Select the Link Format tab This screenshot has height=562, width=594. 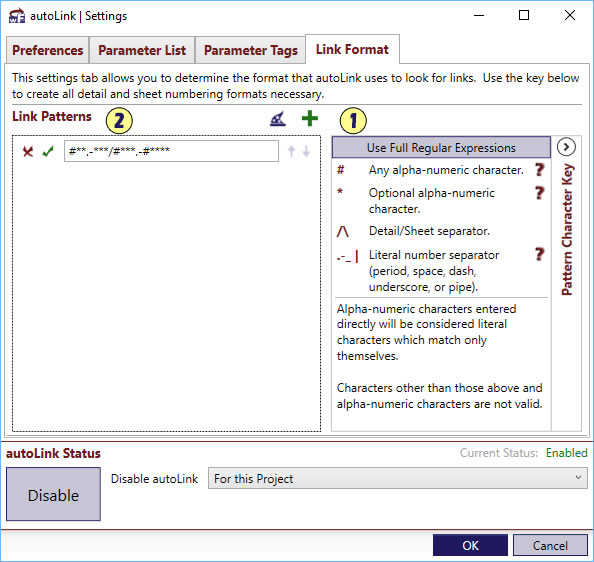coord(352,49)
